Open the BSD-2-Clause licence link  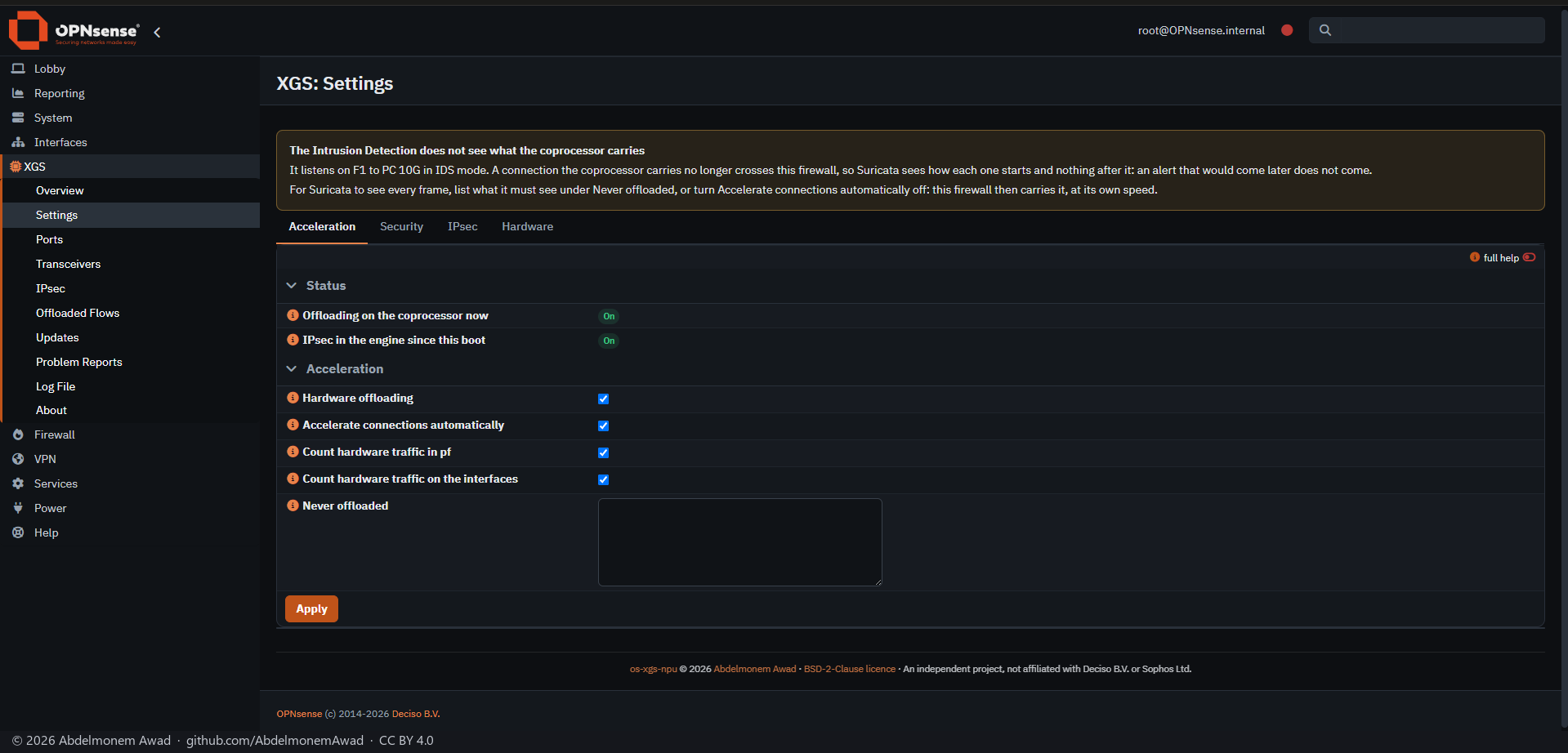click(850, 669)
